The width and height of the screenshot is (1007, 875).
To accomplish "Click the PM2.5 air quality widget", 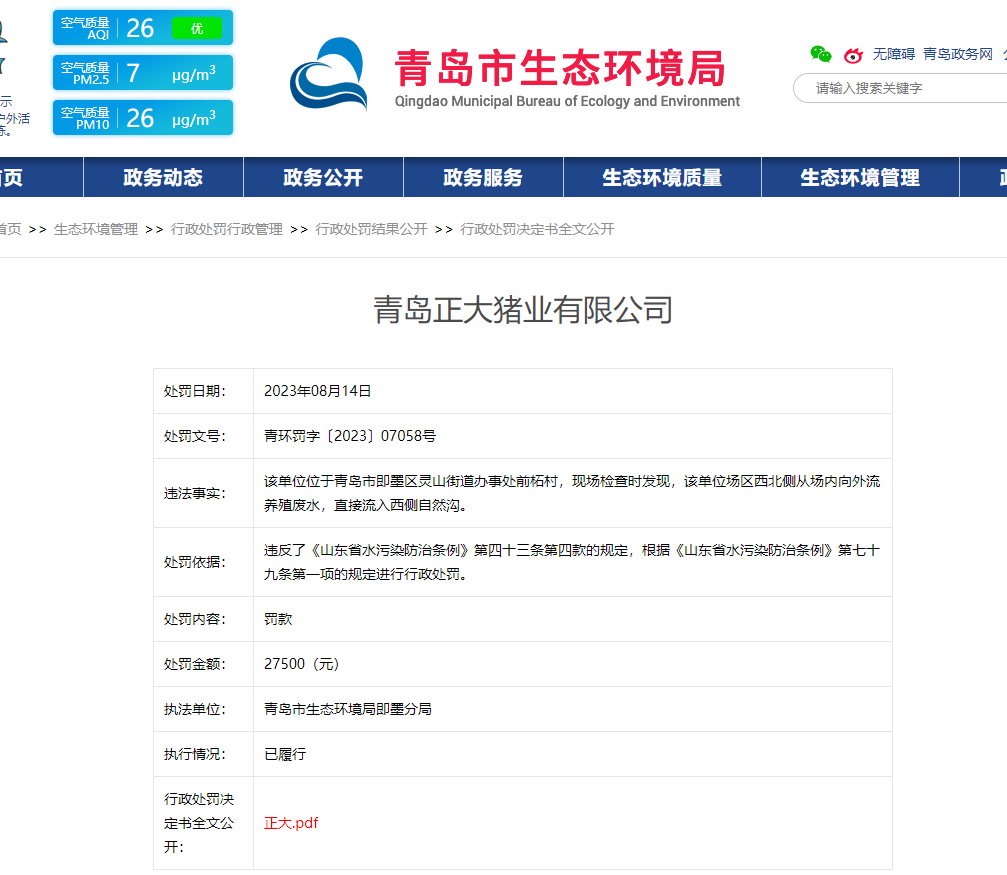I will click(x=143, y=73).
